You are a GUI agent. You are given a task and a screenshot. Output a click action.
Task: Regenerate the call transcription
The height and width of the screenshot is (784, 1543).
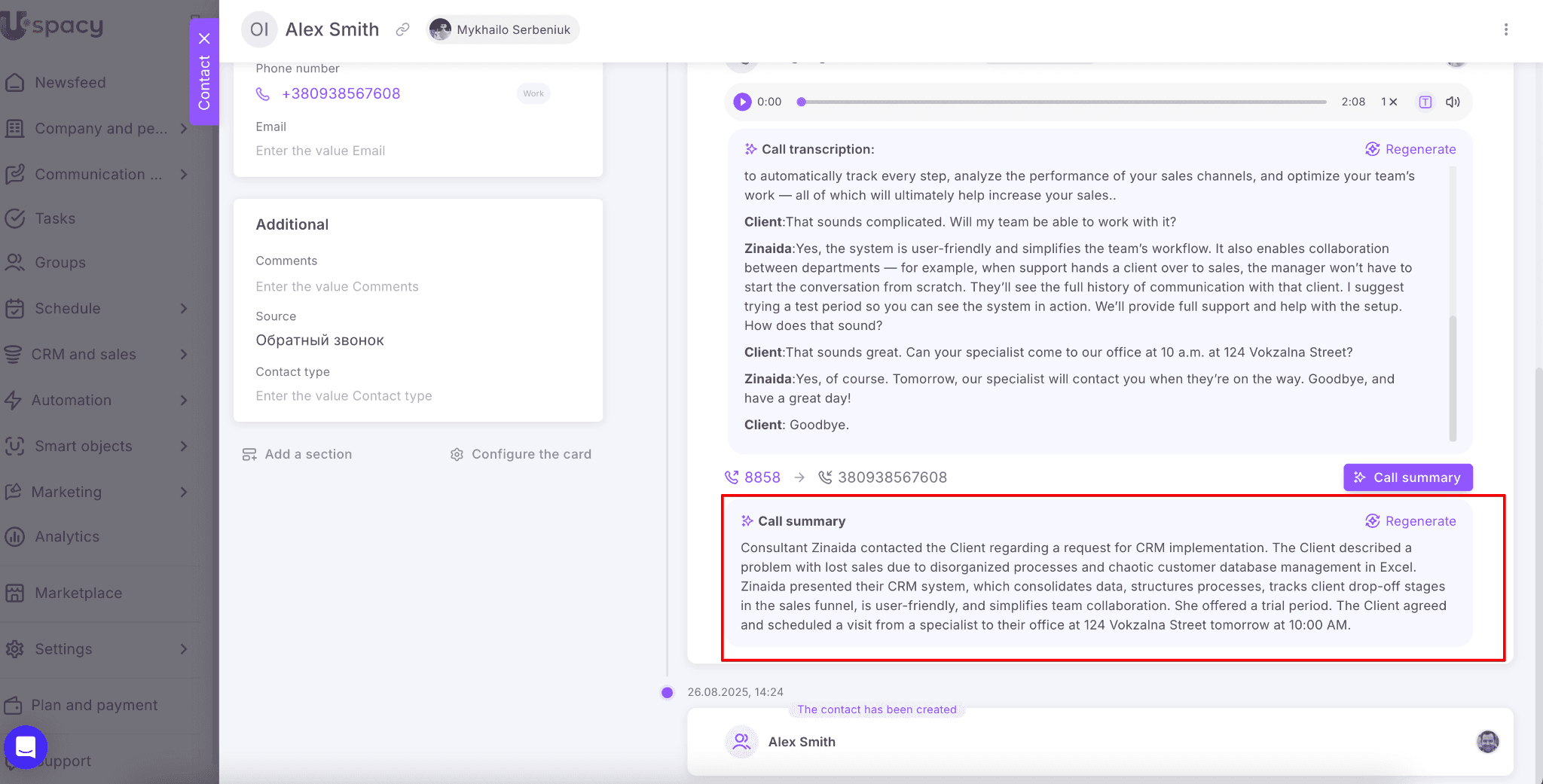tap(1410, 149)
